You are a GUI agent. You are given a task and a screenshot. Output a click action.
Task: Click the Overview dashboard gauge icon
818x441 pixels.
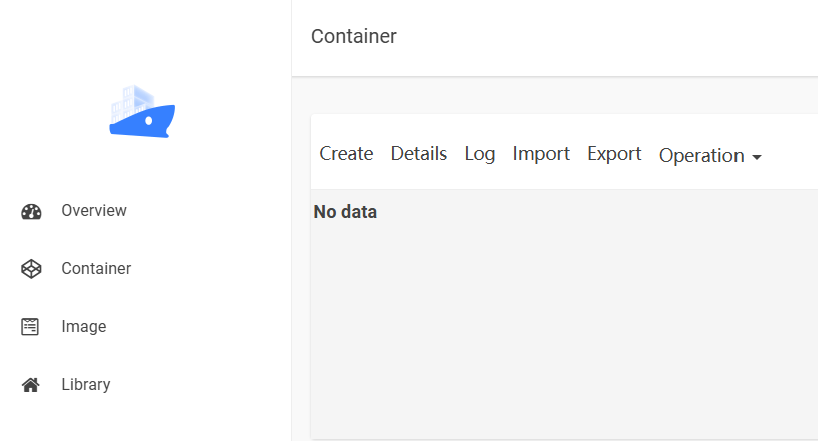tap(31, 211)
